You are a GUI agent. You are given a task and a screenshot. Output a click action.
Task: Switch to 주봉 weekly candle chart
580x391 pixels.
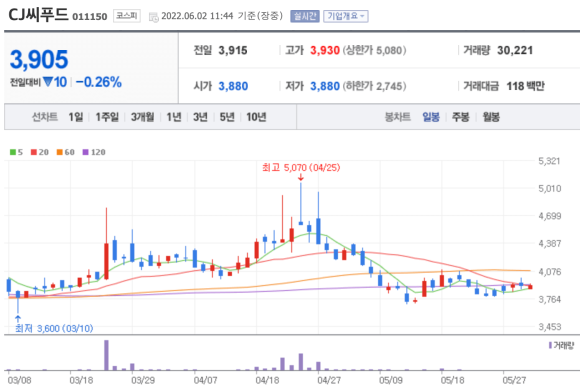461,117
